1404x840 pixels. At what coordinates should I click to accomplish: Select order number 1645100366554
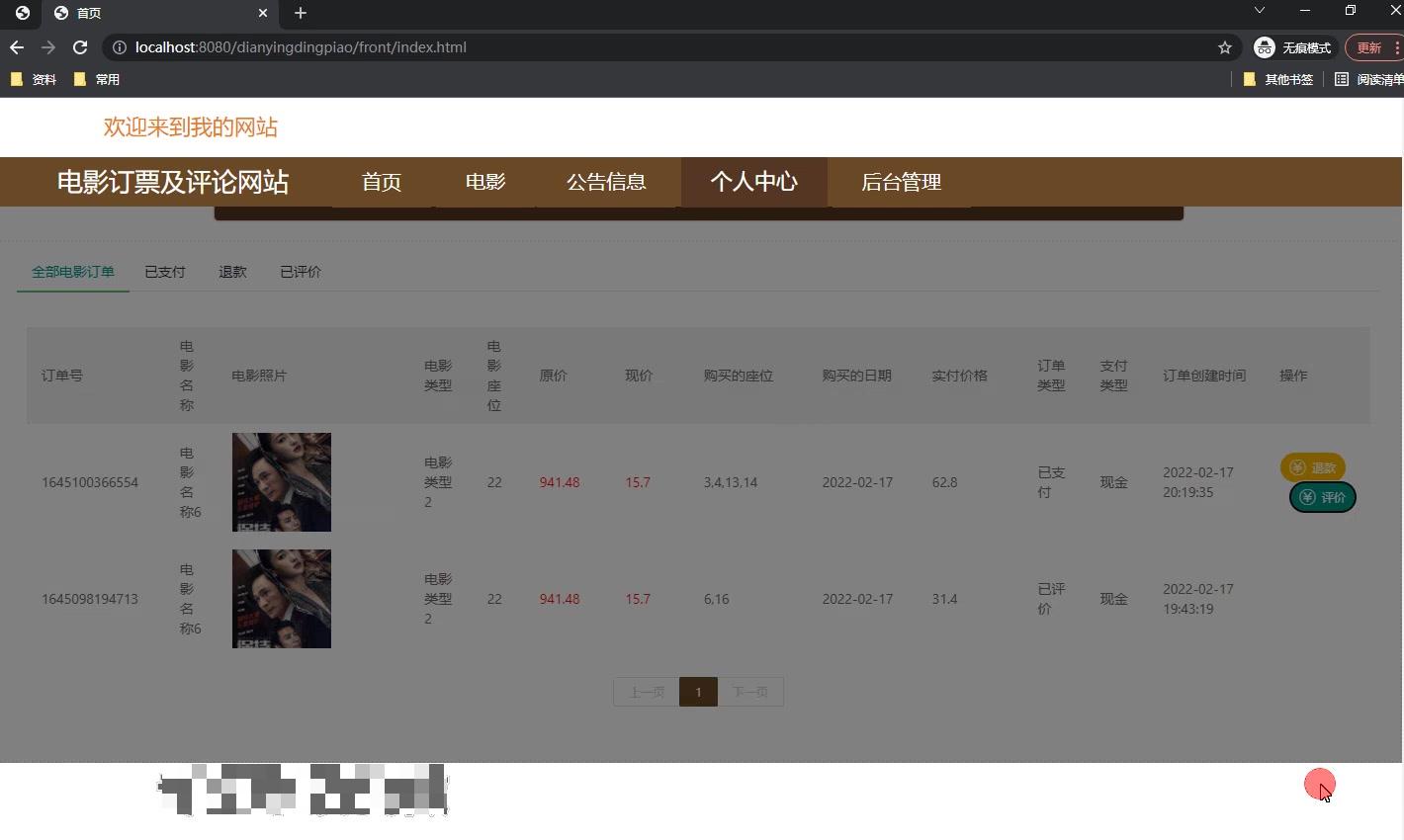pos(90,482)
